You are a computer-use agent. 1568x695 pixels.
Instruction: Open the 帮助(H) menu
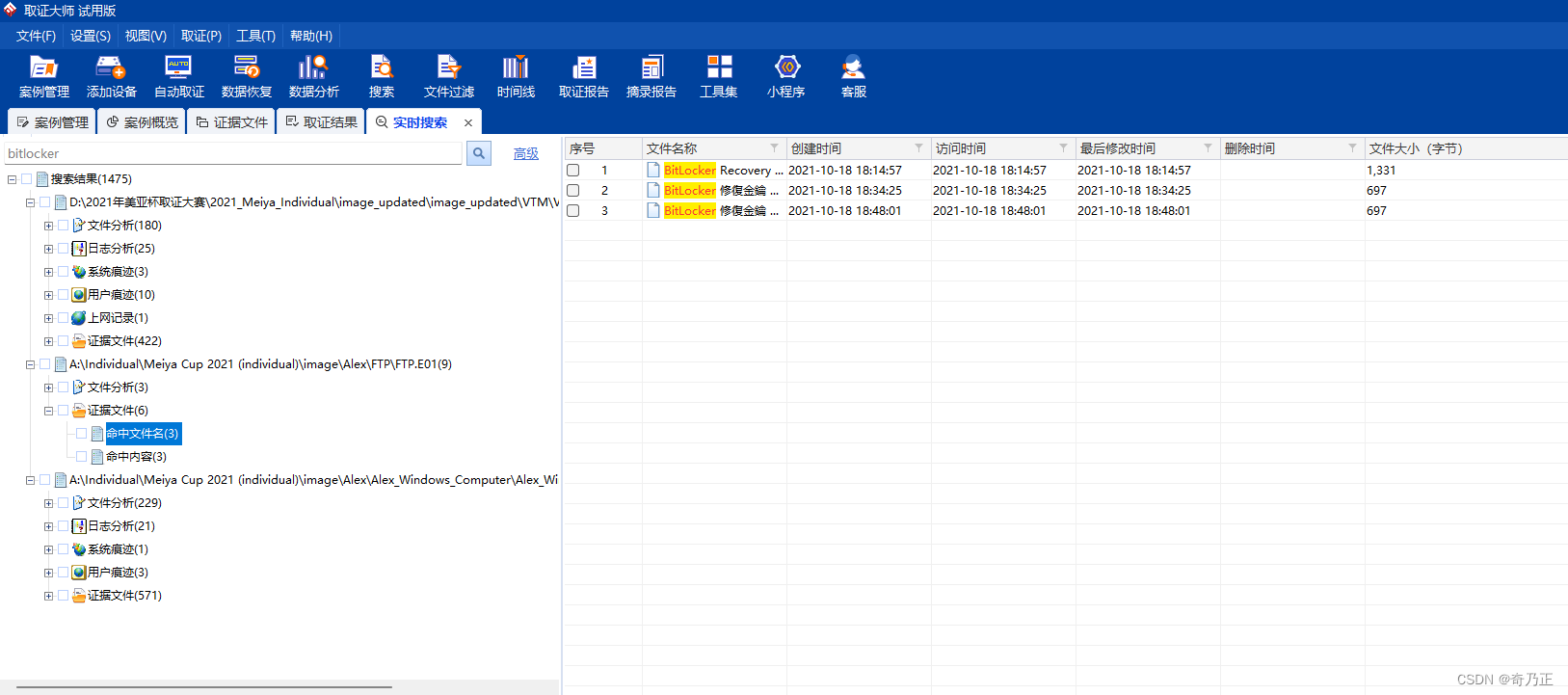311,36
